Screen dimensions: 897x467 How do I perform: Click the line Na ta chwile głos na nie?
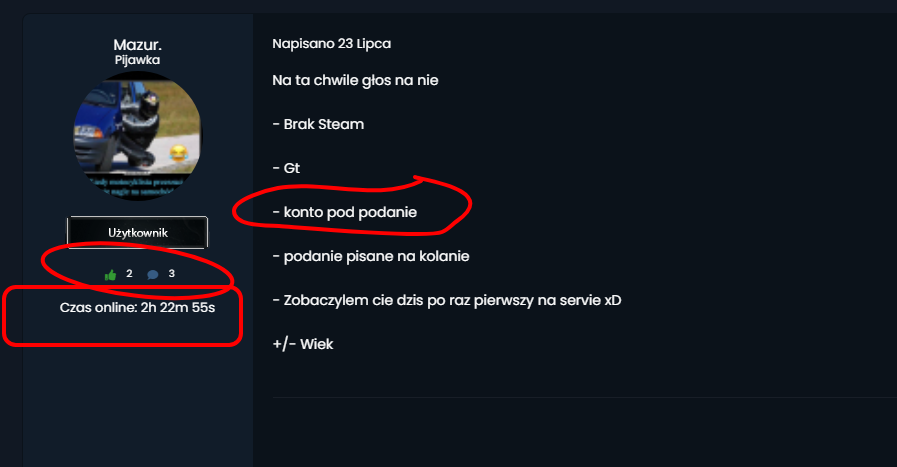click(355, 80)
